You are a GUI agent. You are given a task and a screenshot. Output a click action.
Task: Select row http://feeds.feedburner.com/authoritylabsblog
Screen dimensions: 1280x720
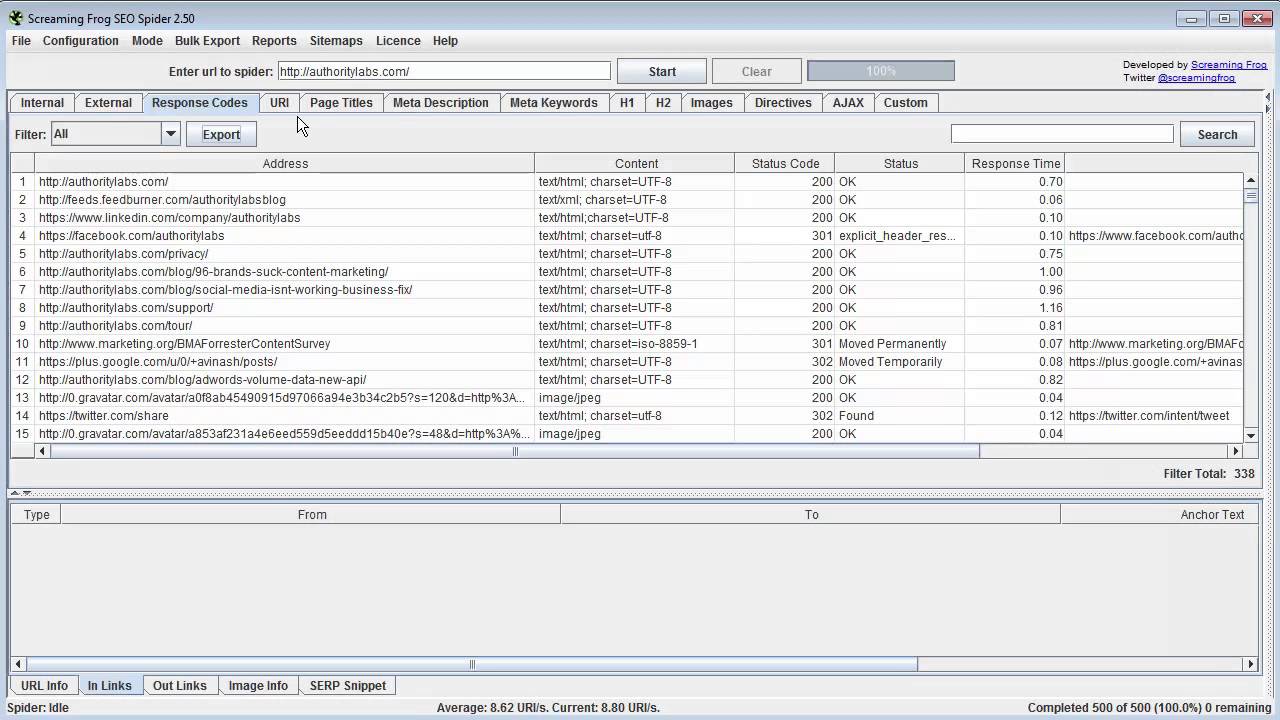(x=627, y=200)
